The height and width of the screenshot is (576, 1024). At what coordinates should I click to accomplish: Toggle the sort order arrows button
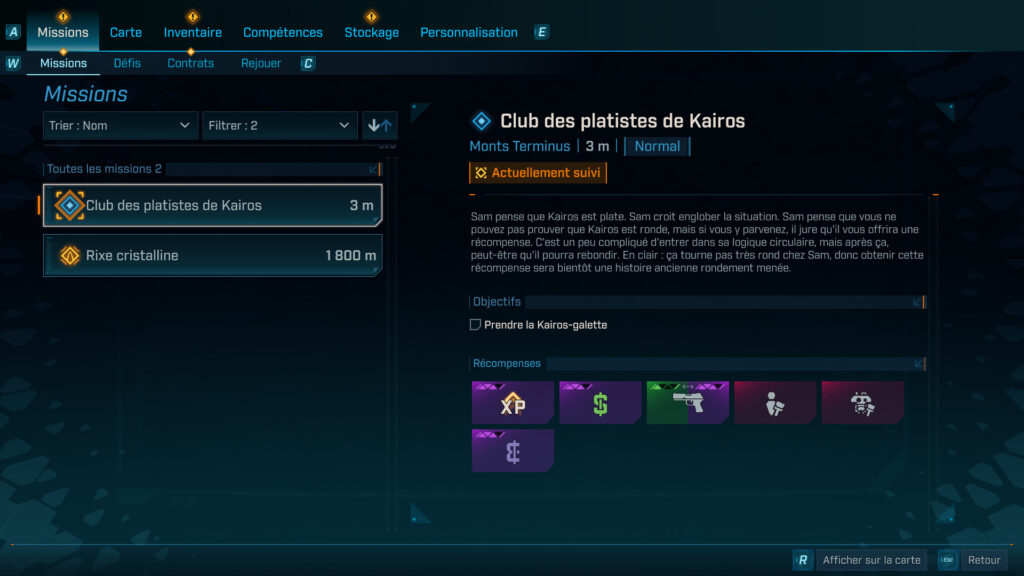[x=380, y=125]
